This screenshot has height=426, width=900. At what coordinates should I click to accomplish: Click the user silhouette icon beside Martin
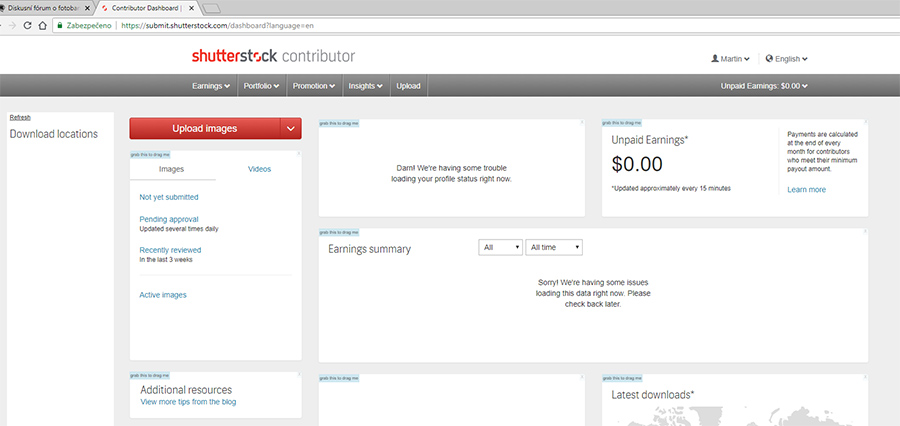click(x=715, y=59)
